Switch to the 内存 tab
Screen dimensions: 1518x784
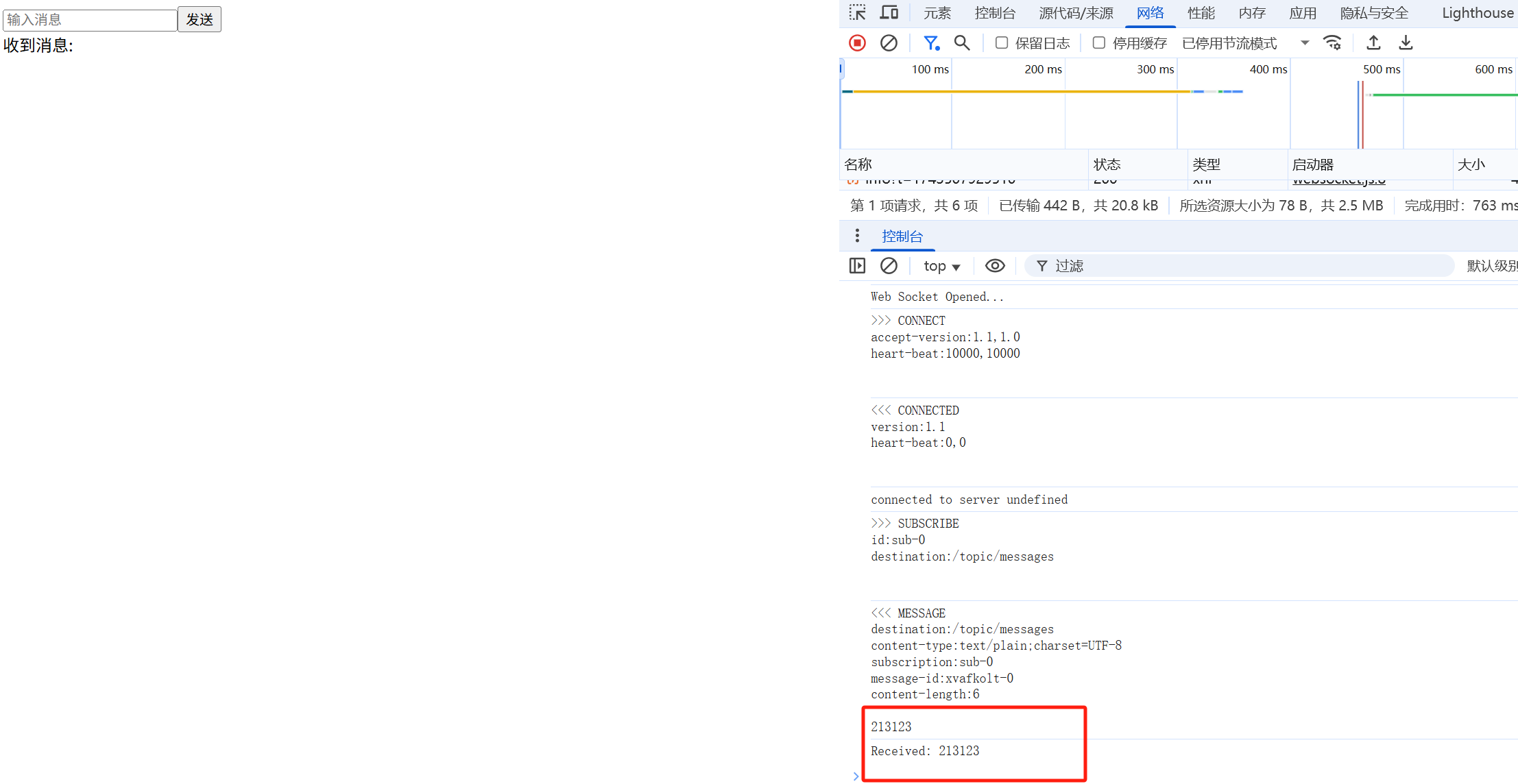(x=1252, y=13)
